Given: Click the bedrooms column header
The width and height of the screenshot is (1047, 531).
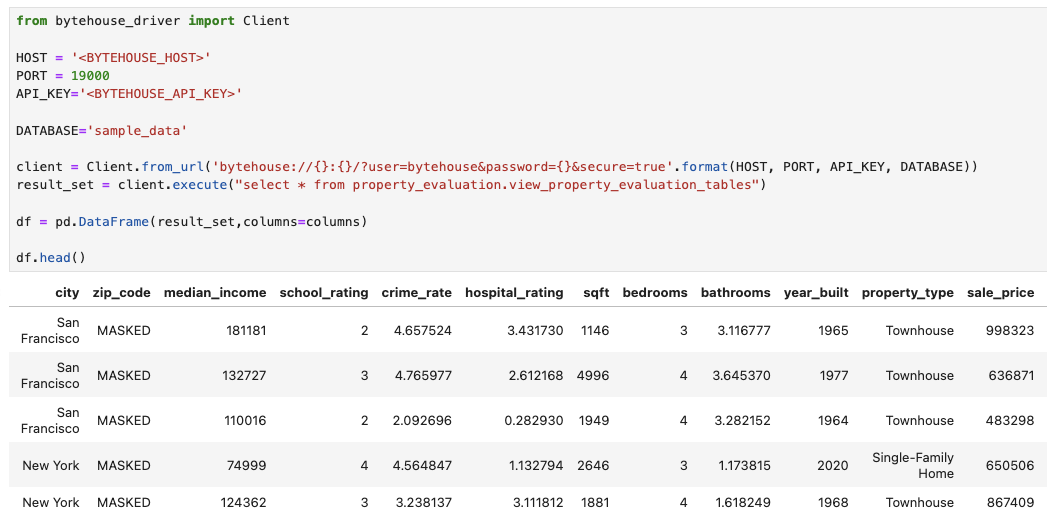Looking at the screenshot, I should pos(655,293).
